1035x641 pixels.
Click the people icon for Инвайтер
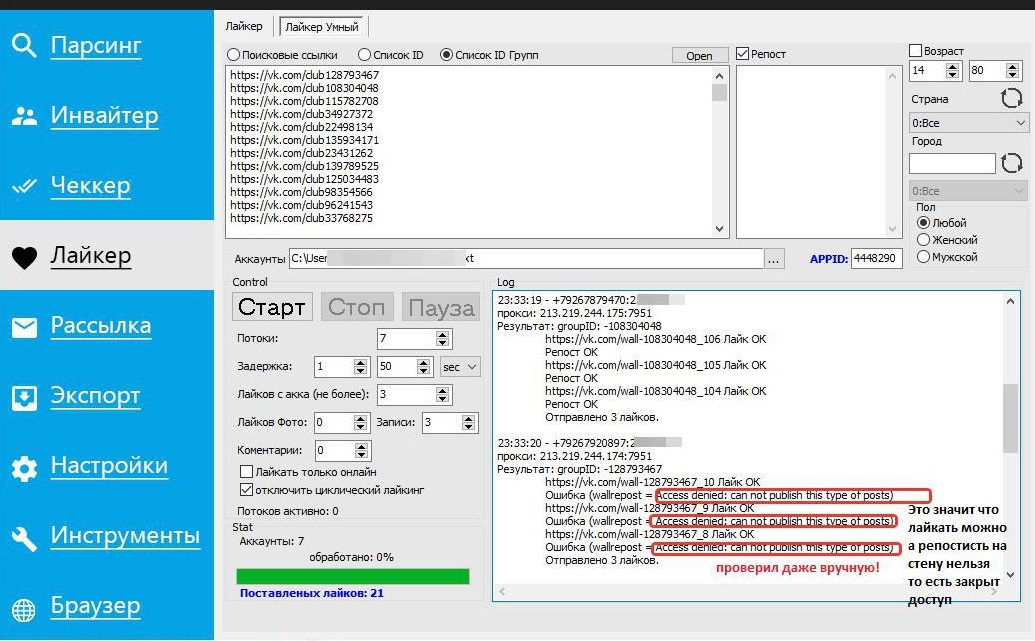pyautogui.click(x=24, y=116)
